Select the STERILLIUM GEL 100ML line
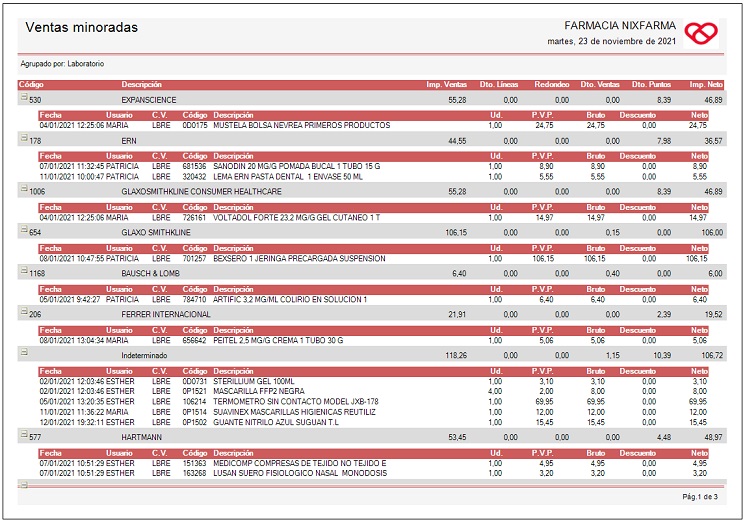The height and width of the screenshot is (522, 745). pos(373,381)
